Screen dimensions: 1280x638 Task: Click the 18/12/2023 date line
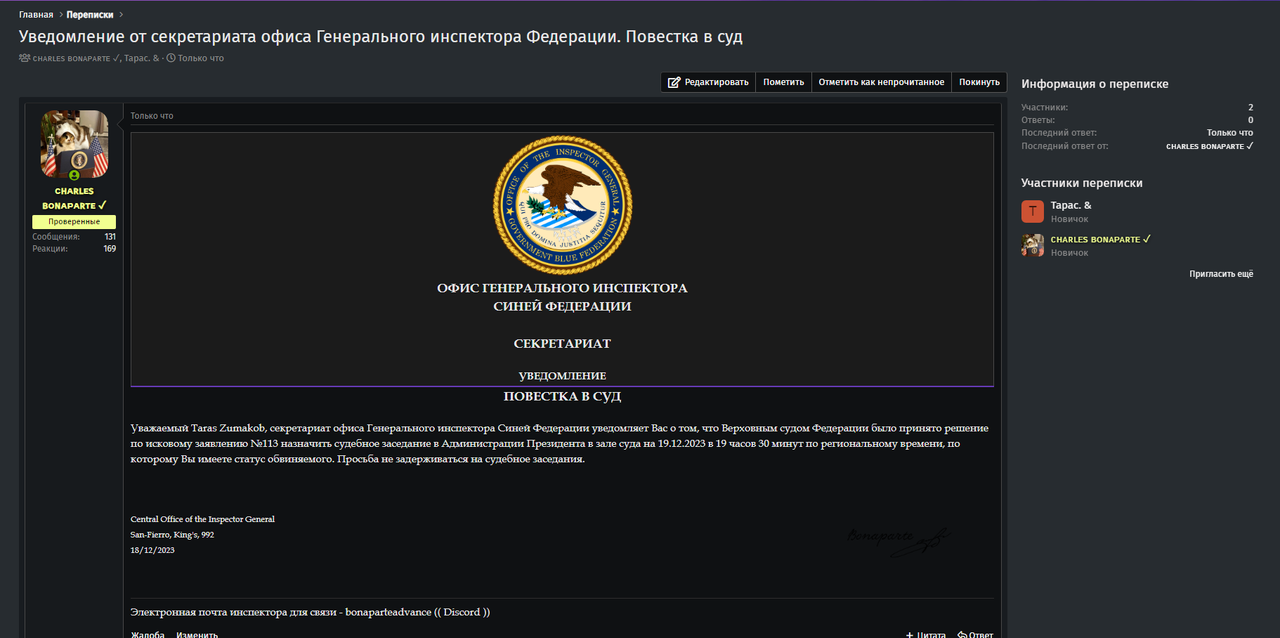152,550
